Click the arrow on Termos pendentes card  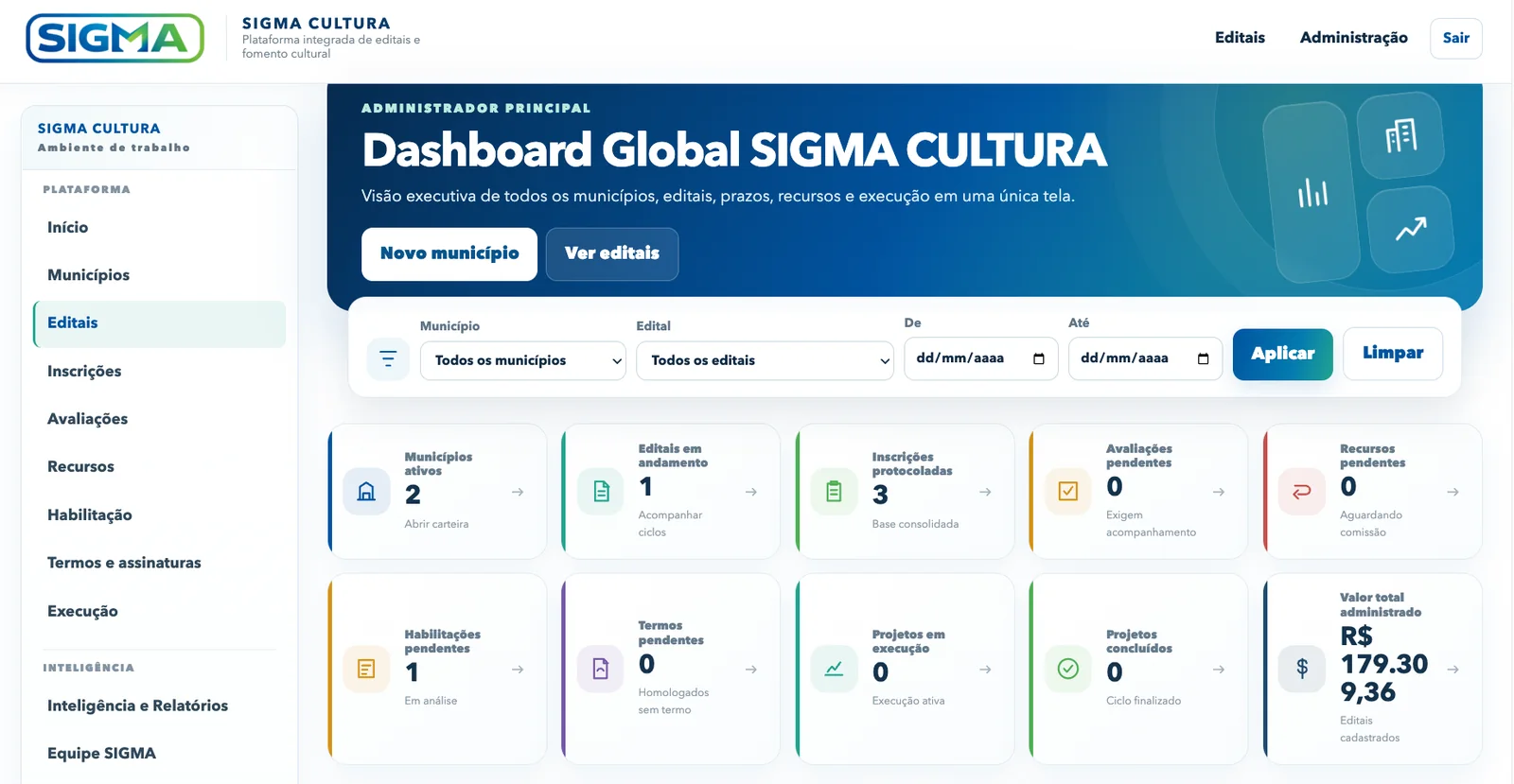pyautogui.click(x=751, y=670)
